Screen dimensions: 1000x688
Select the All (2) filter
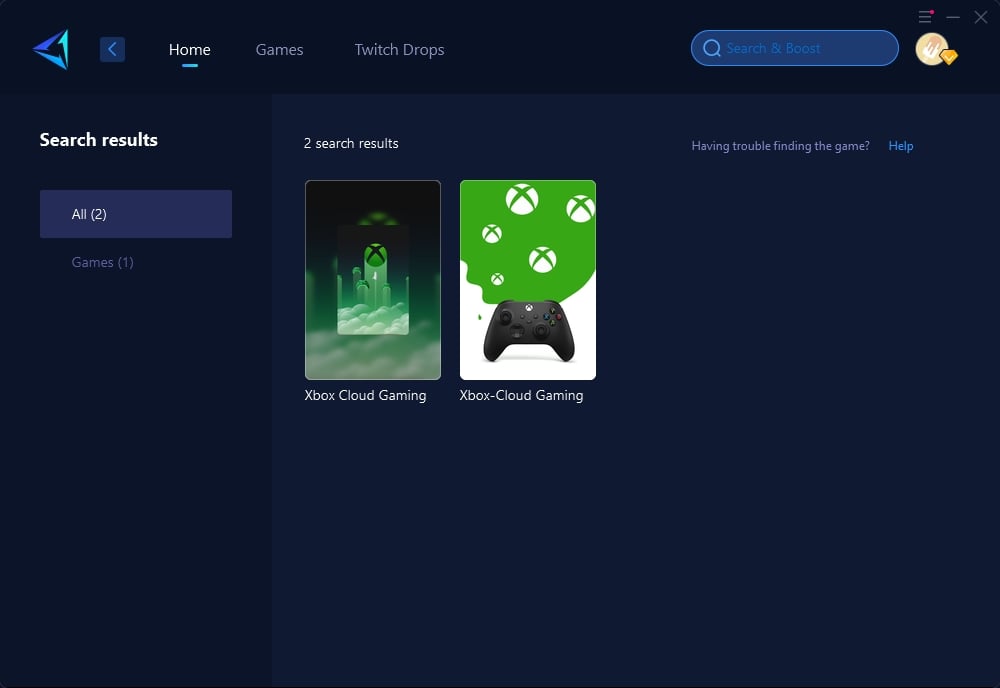(136, 214)
